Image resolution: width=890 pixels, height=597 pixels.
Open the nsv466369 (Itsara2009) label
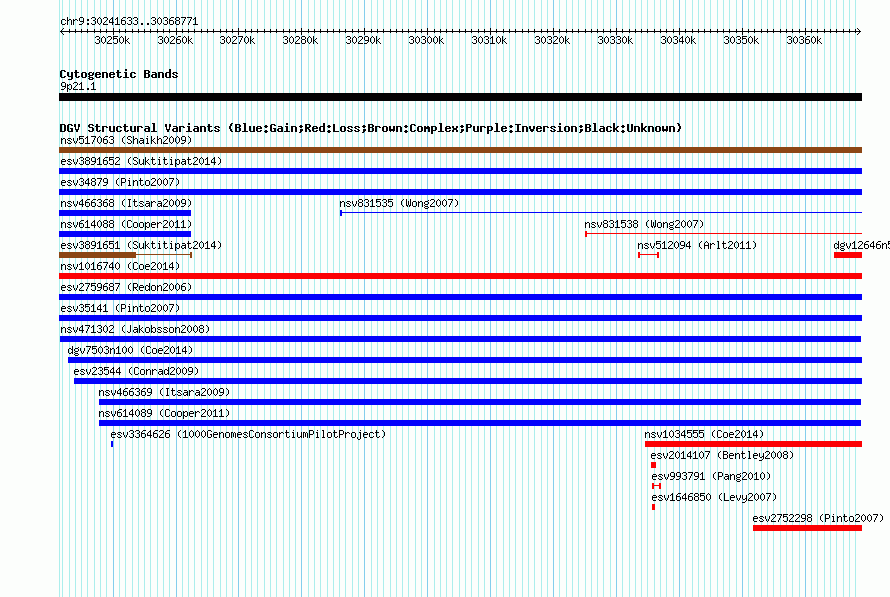(x=164, y=392)
